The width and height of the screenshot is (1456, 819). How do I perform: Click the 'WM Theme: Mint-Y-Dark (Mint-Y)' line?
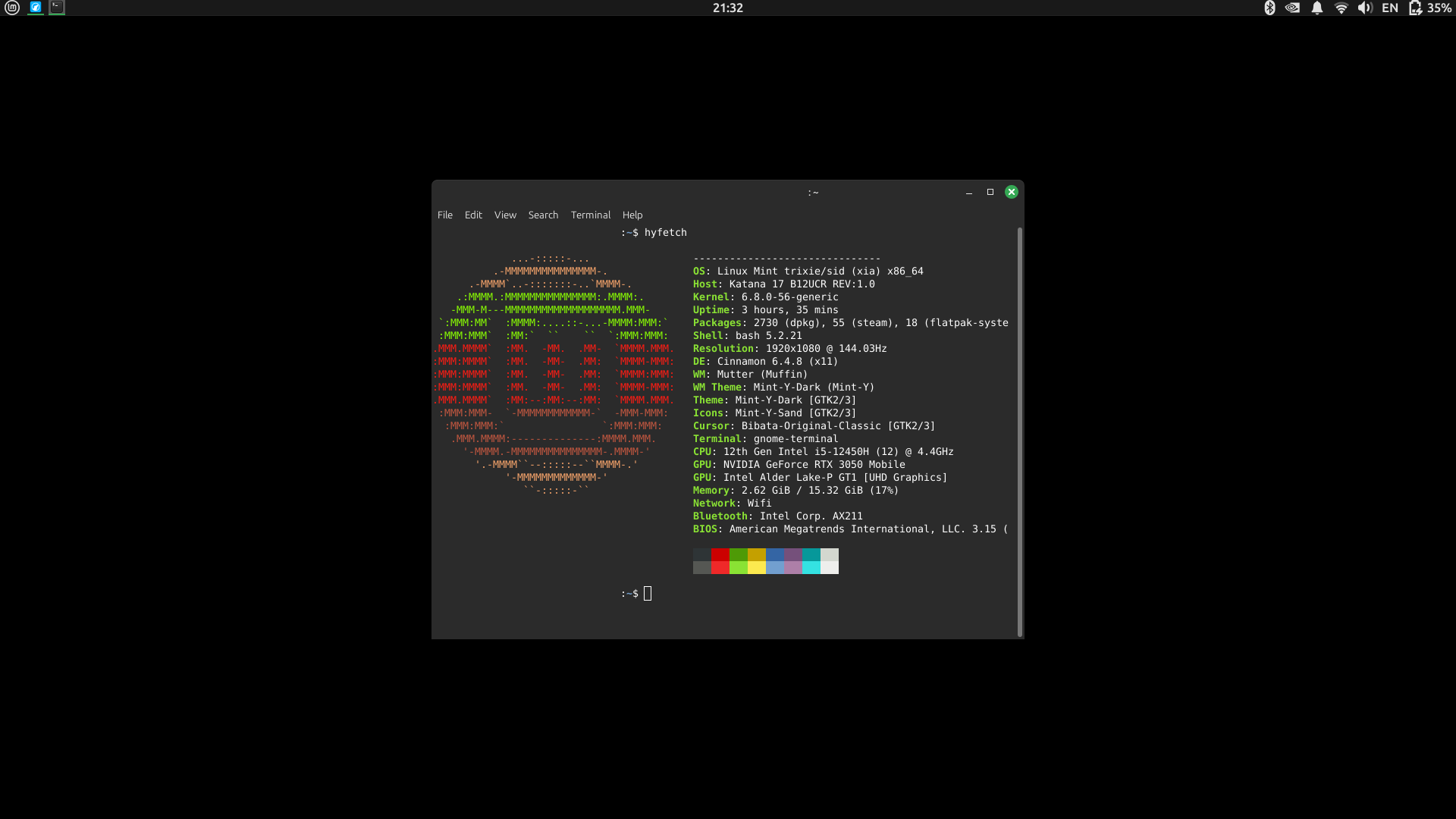pyautogui.click(x=784, y=388)
